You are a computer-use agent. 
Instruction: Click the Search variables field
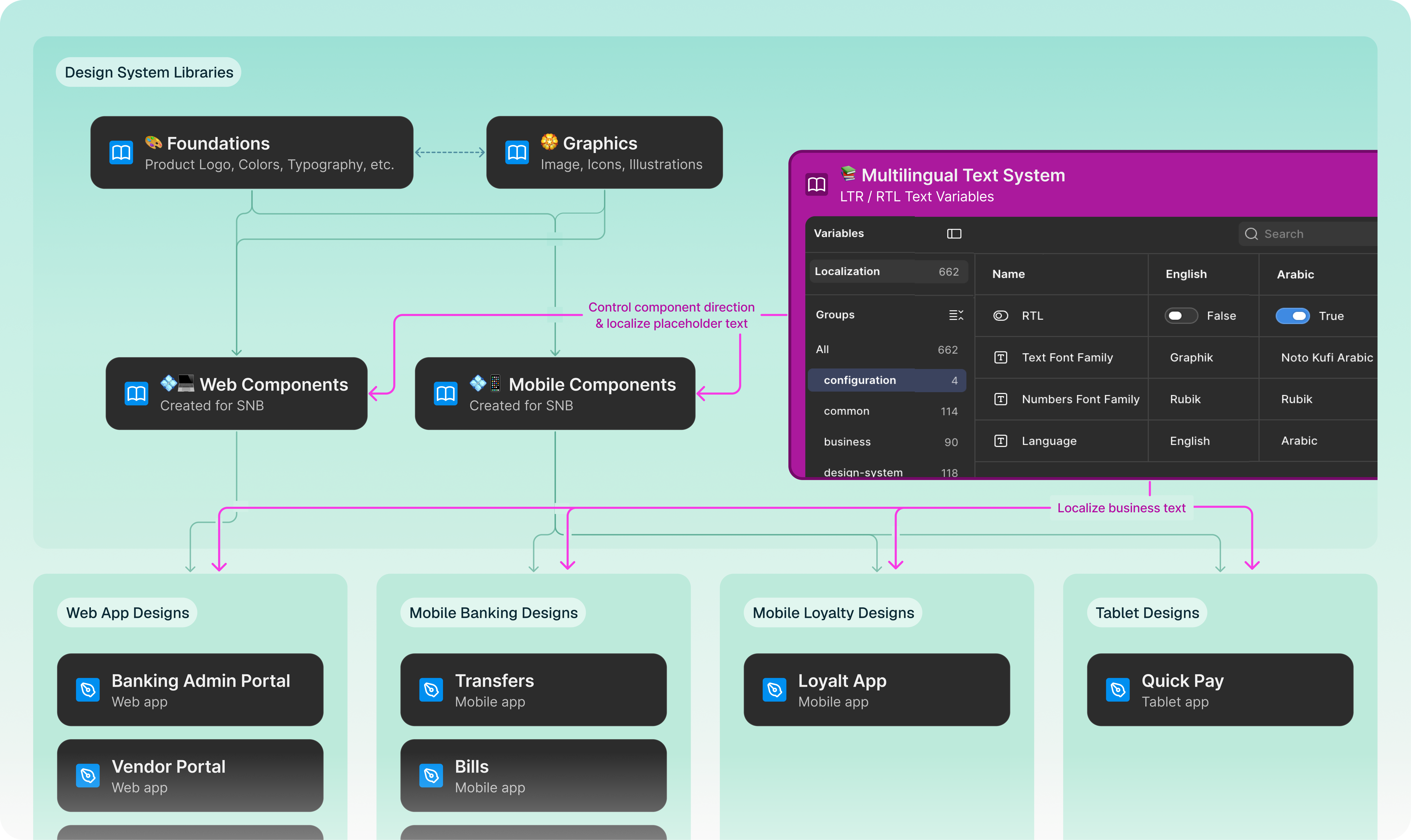1308,234
